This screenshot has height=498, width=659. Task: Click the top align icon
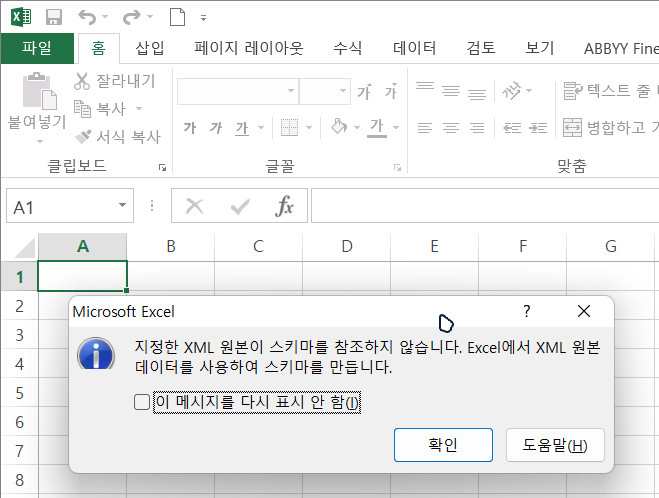pos(425,86)
